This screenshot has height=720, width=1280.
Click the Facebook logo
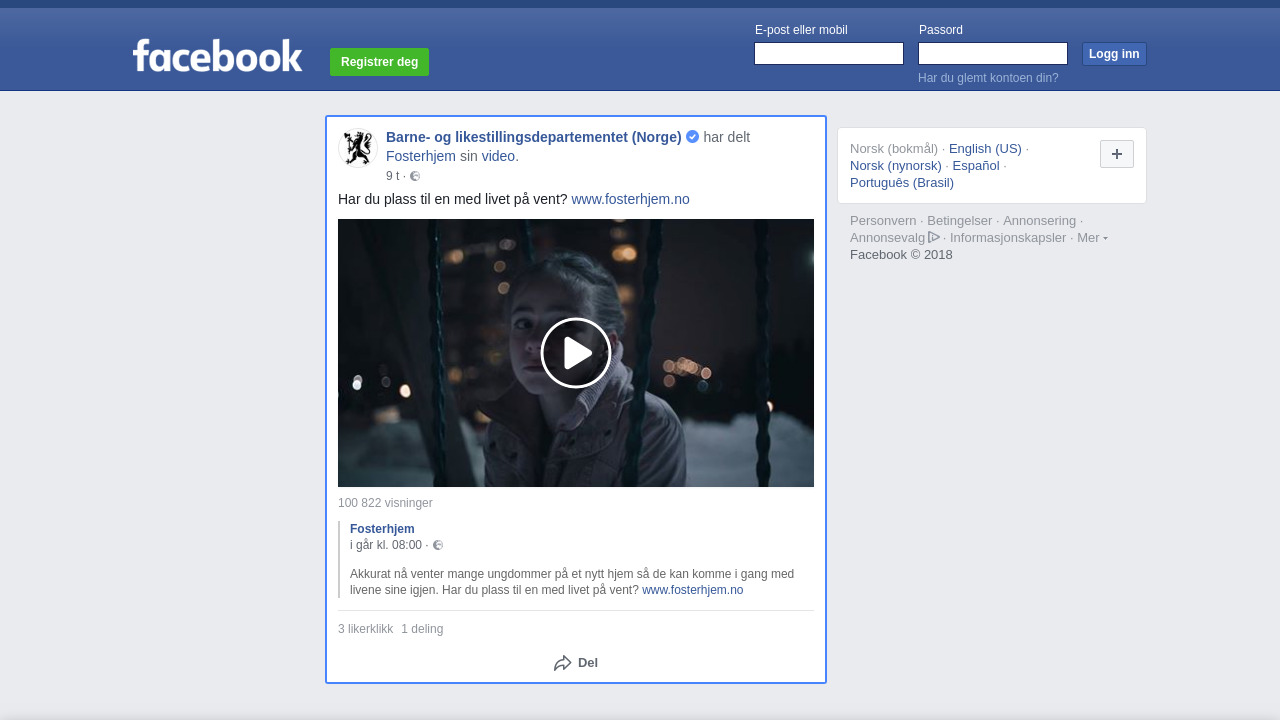pyautogui.click(x=217, y=56)
